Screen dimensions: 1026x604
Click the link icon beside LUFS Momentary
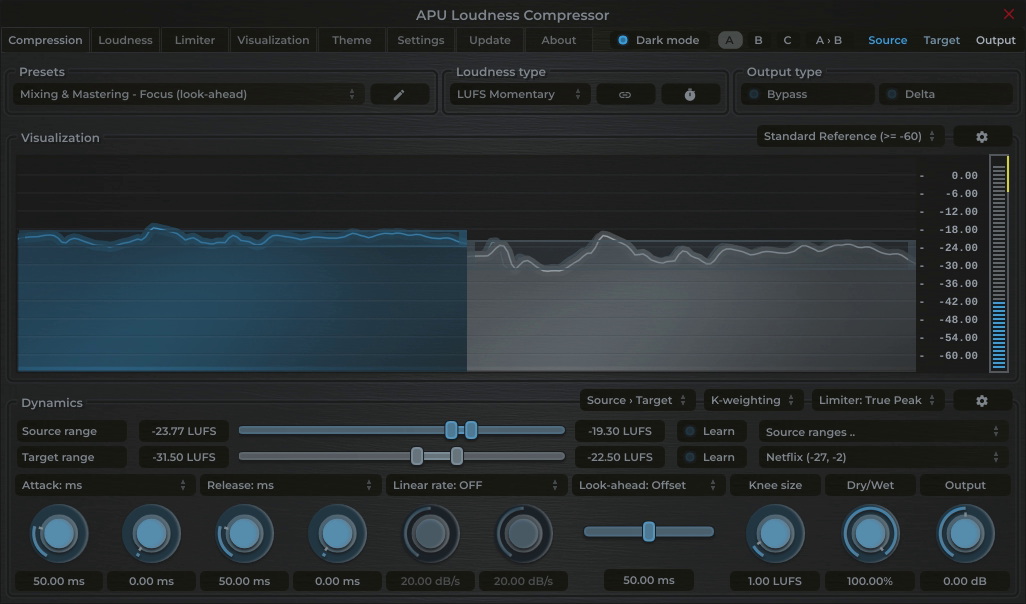coord(625,94)
